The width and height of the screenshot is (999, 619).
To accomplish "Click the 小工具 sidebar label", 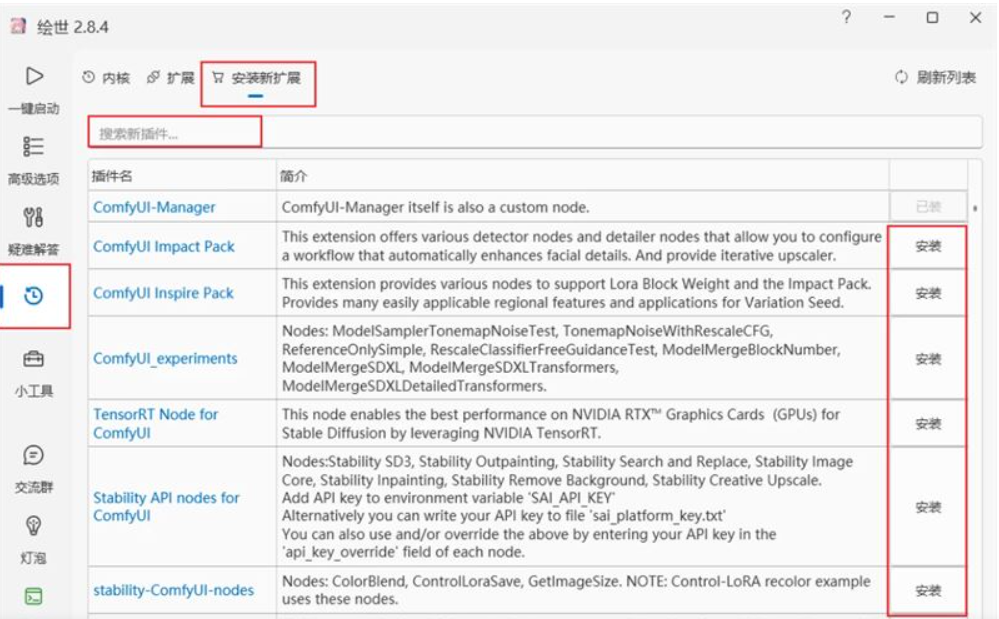I will click(x=33, y=391).
